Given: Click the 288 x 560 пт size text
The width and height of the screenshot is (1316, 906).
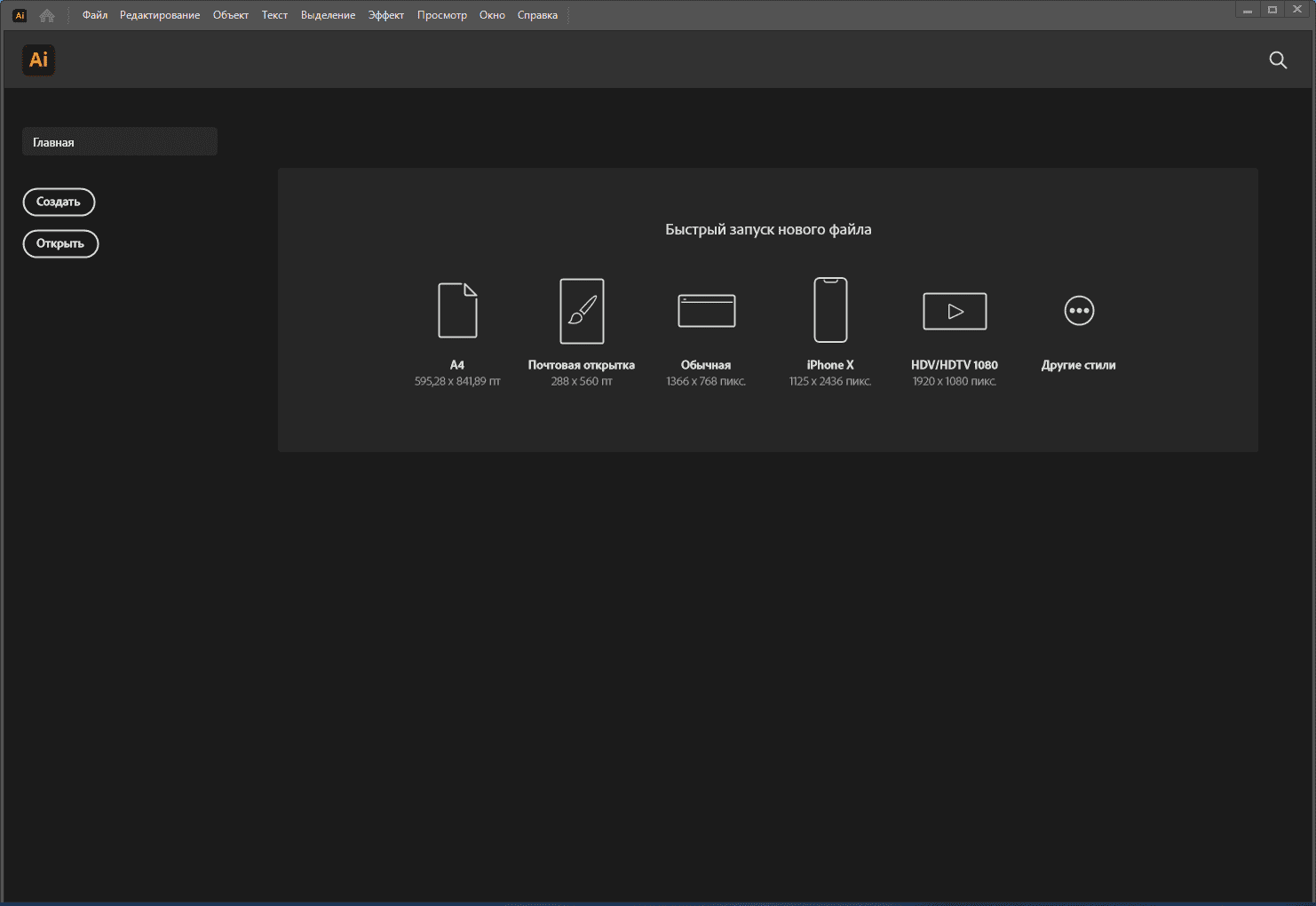Looking at the screenshot, I should click(582, 381).
